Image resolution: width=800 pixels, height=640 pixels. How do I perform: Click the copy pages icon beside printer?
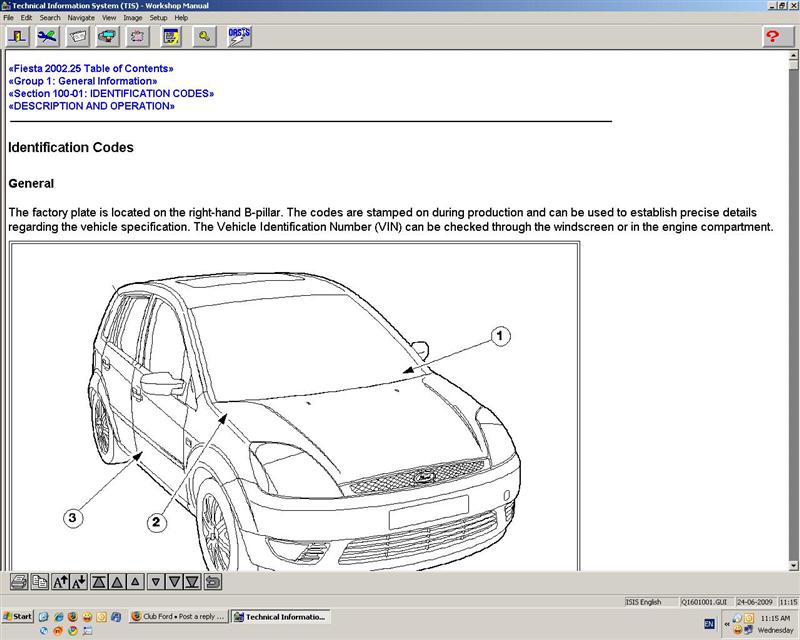pyautogui.click(x=39, y=581)
